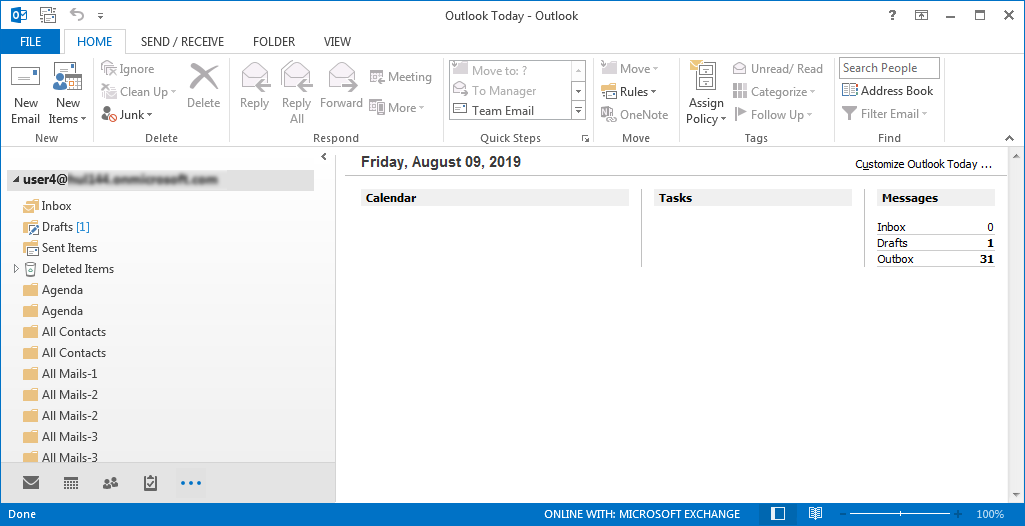Switch to the VIEW tab
Viewport: 1025px width, 526px height.
337,41
